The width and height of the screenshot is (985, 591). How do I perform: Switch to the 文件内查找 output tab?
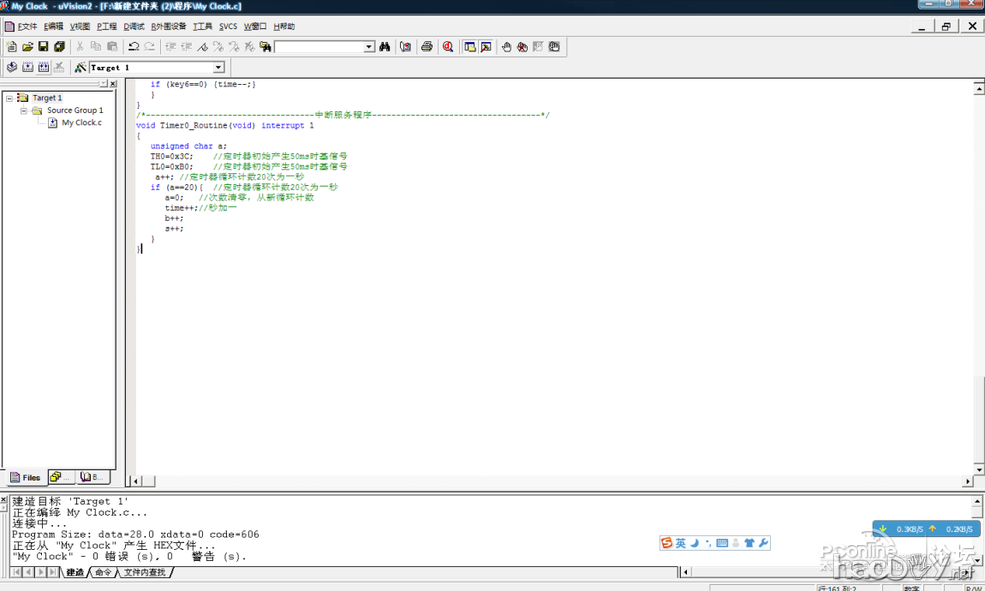pos(146,573)
